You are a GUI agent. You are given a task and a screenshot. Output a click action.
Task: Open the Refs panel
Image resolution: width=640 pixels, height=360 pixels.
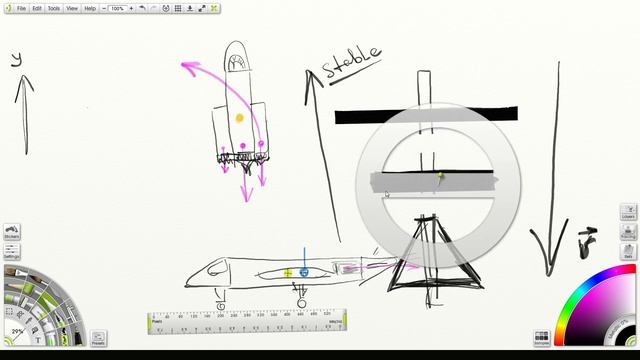[x=628, y=251]
